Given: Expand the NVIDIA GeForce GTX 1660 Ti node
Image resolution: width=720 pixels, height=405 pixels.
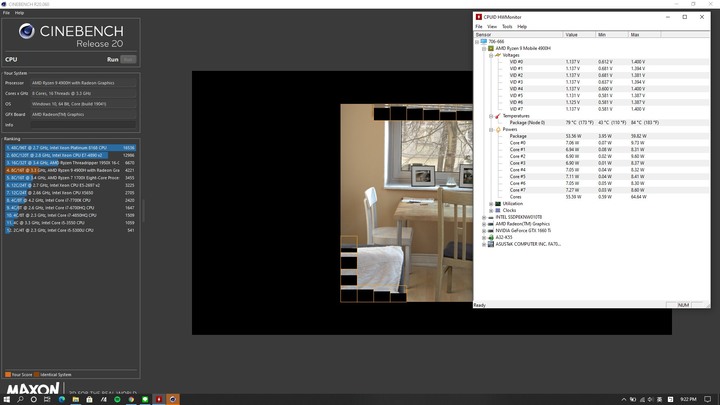Looking at the screenshot, I should (484, 231).
